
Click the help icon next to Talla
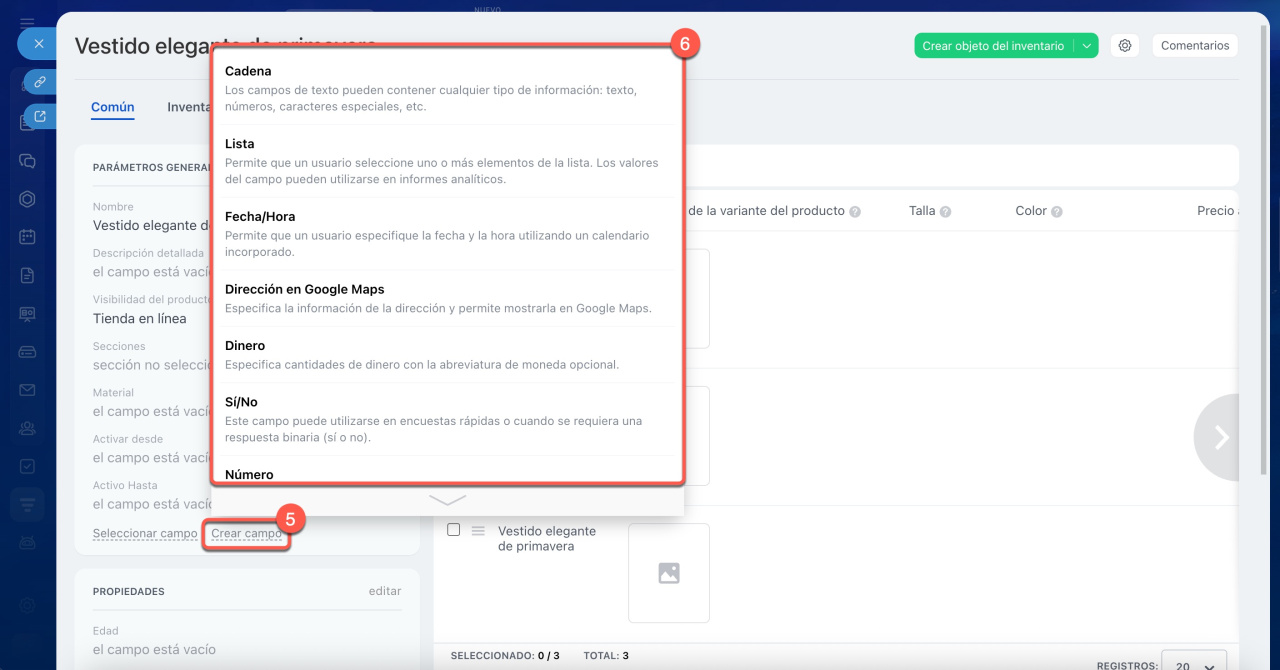(945, 212)
